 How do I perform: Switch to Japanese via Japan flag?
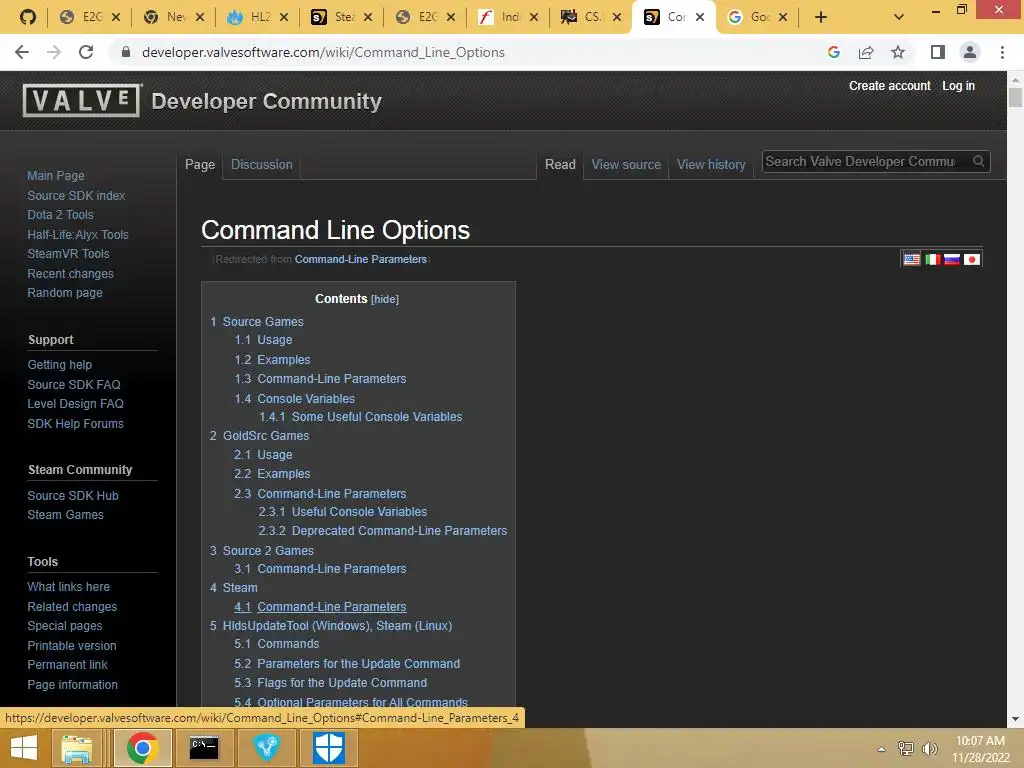tap(972, 259)
